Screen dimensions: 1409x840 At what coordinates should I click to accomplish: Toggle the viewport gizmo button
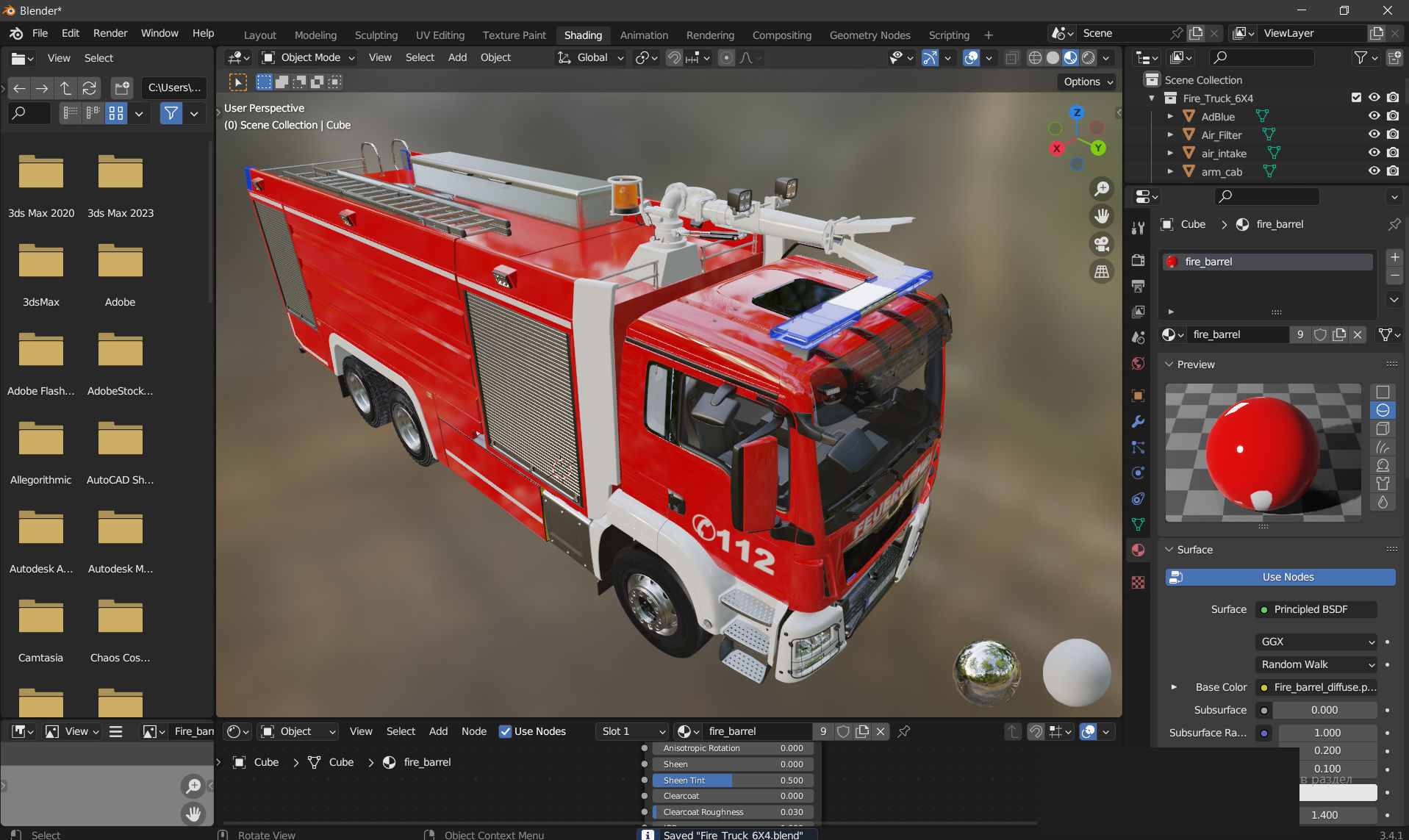(x=930, y=57)
